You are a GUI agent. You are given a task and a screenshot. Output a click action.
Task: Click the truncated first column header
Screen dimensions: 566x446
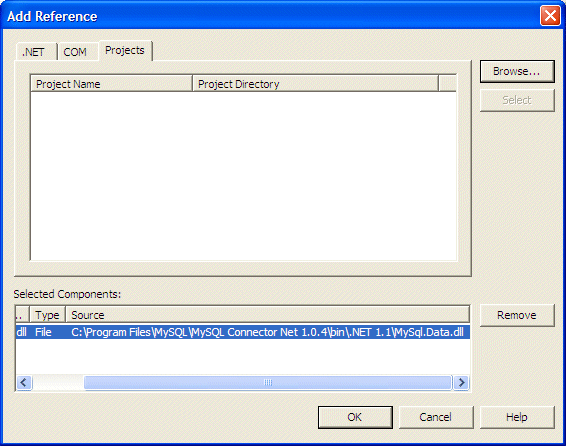(22, 315)
